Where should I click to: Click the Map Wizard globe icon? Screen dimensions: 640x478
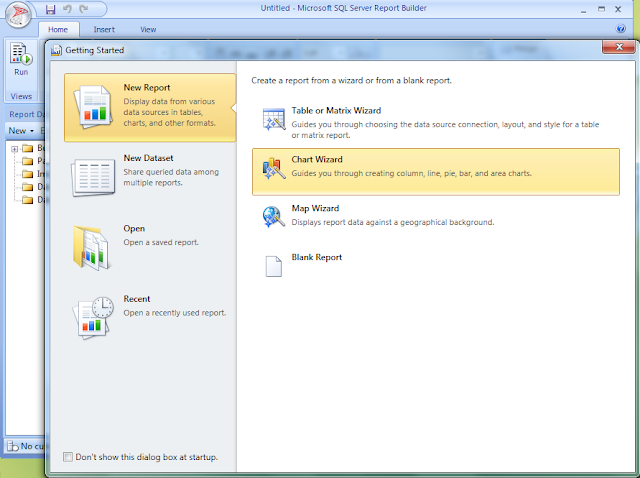point(274,217)
